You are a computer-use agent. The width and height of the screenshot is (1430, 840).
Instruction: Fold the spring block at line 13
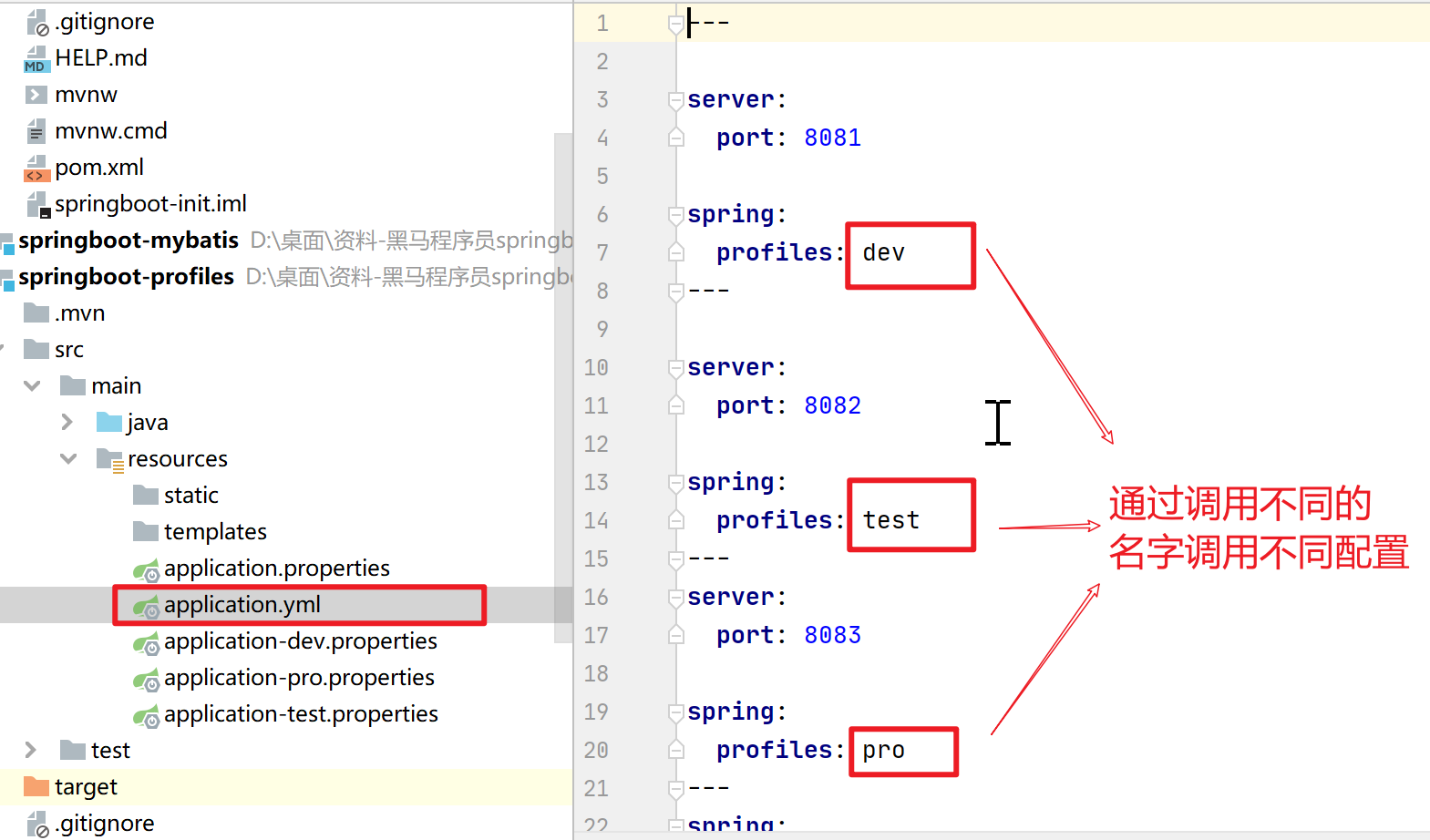pos(676,484)
